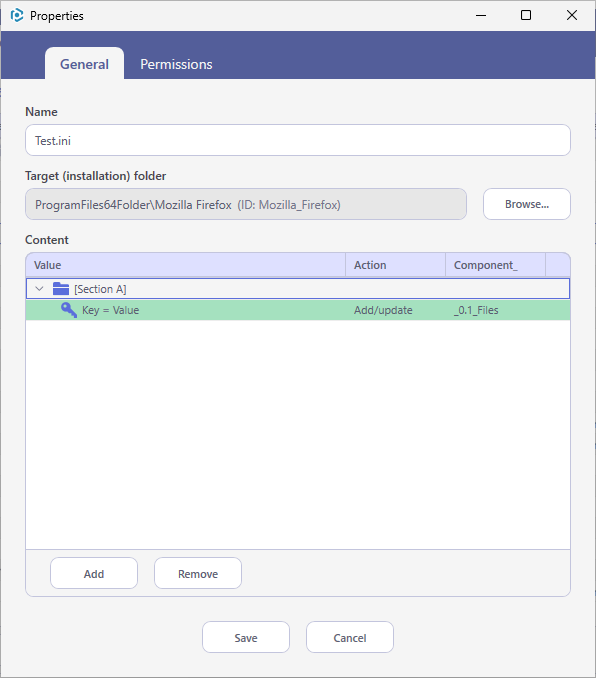Click the Section A folder icon
The width and height of the screenshot is (596, 678).
61,289
